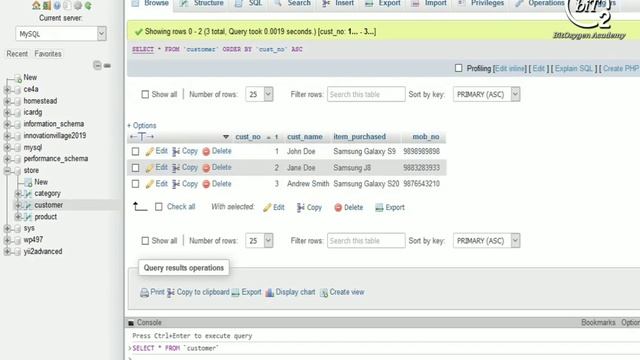Collapse the store database node
The width and height of the screenshot is (640, 360).
7,171
